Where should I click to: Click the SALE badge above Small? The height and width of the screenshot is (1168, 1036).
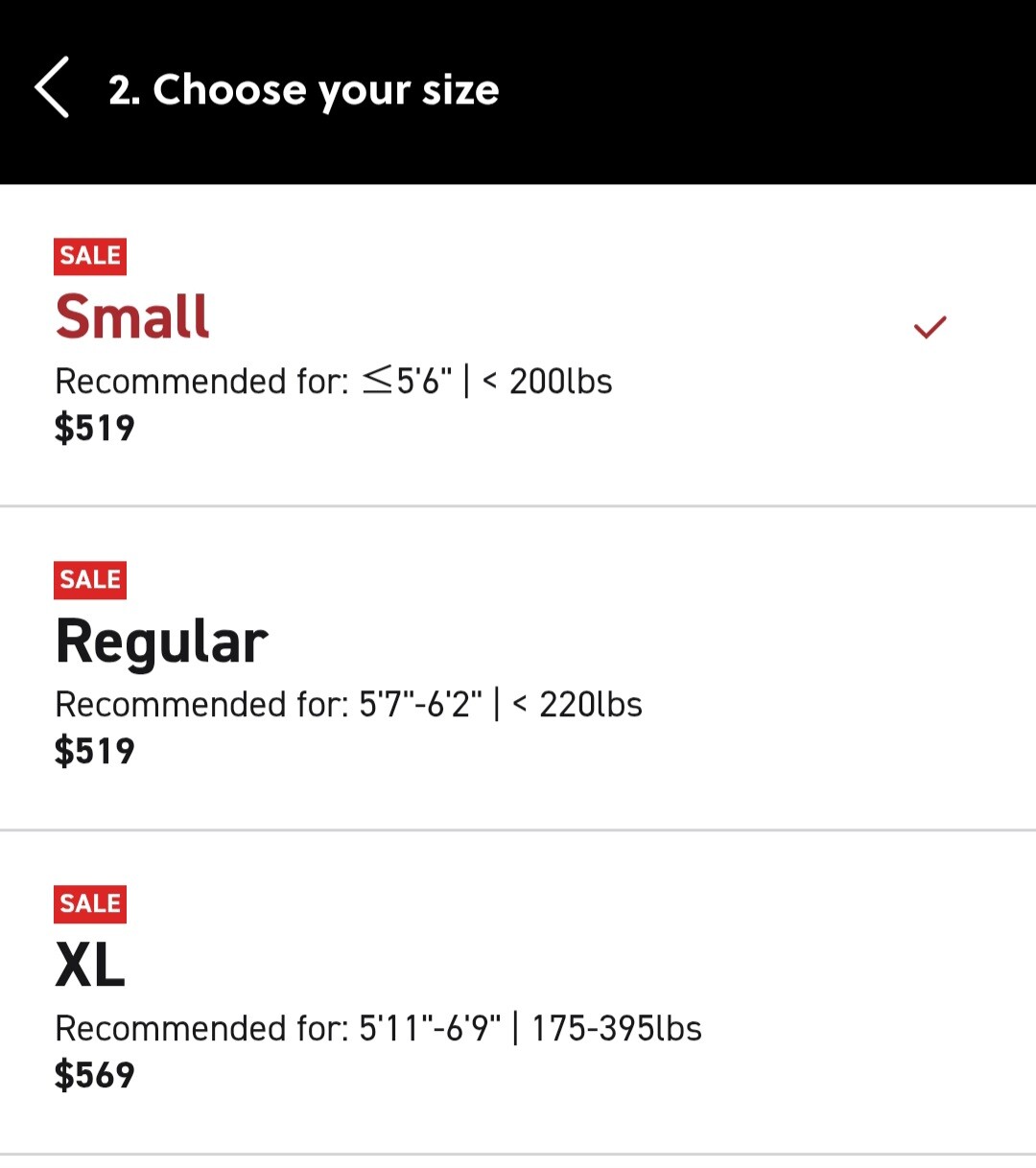(90, 256)
